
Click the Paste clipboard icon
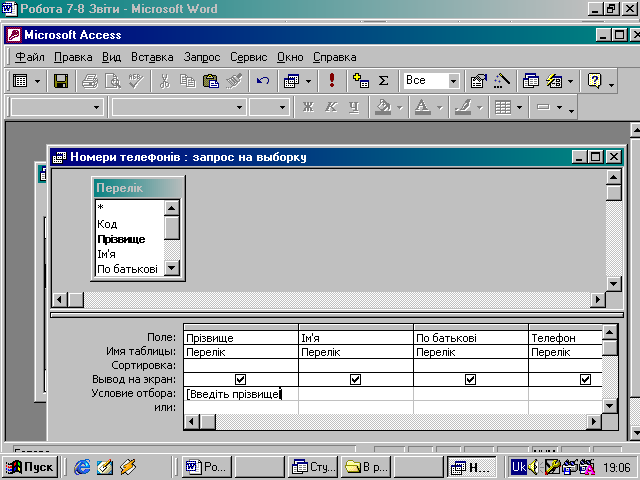pos(211,81)
